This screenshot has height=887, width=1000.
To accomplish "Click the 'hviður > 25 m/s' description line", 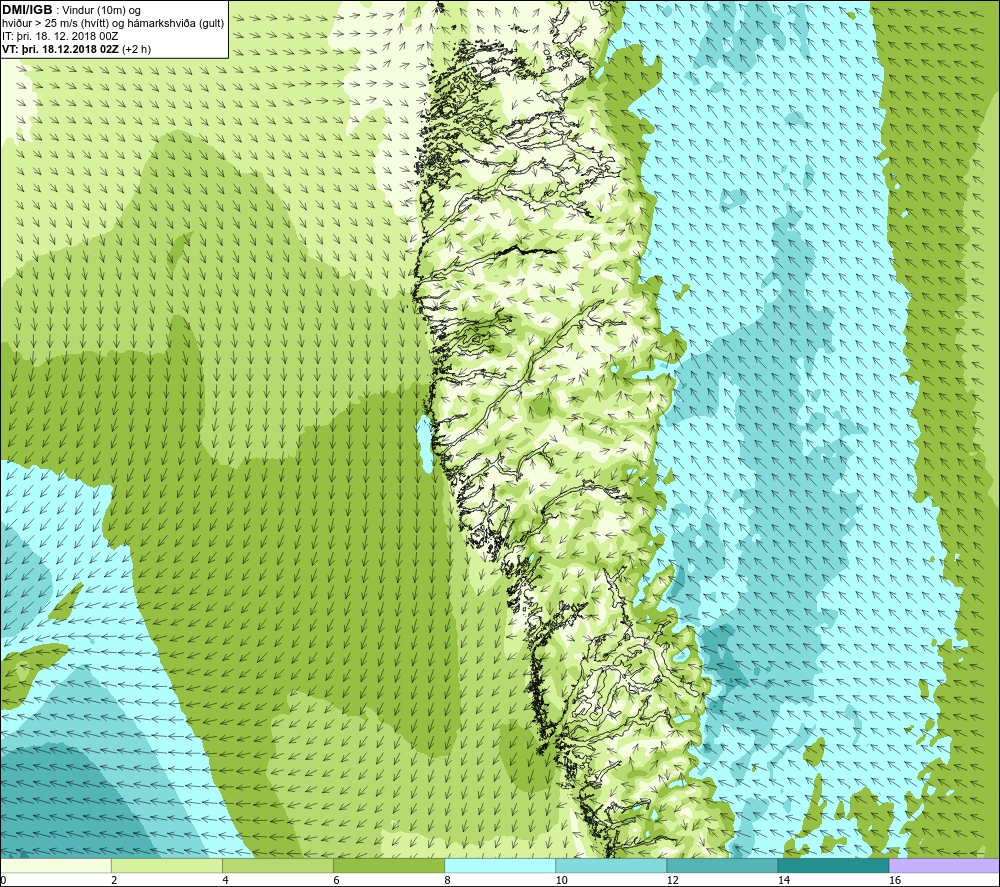I will [113, 24].
